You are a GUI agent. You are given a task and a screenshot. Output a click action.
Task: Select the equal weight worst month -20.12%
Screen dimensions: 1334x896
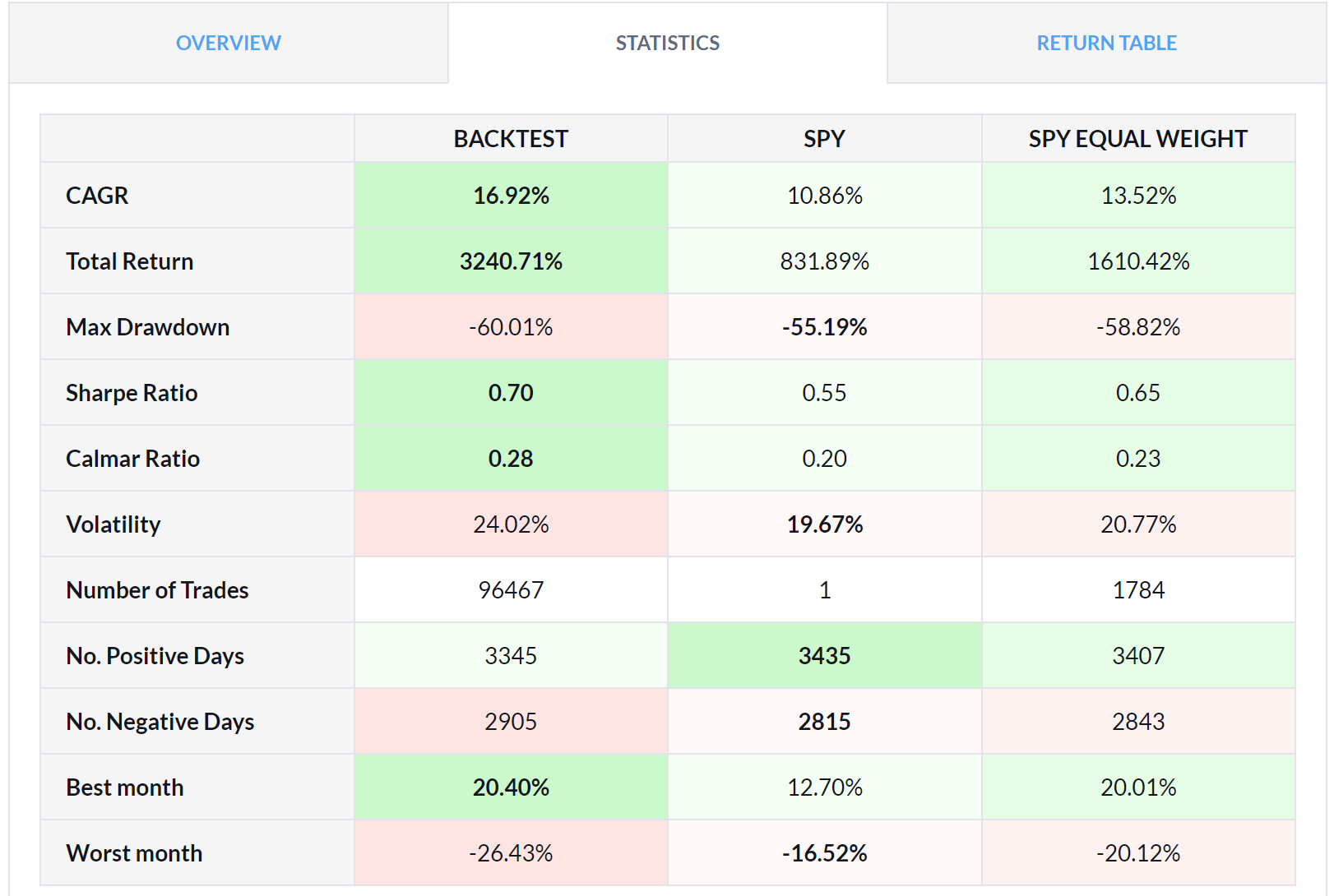tap(1138, 853)
